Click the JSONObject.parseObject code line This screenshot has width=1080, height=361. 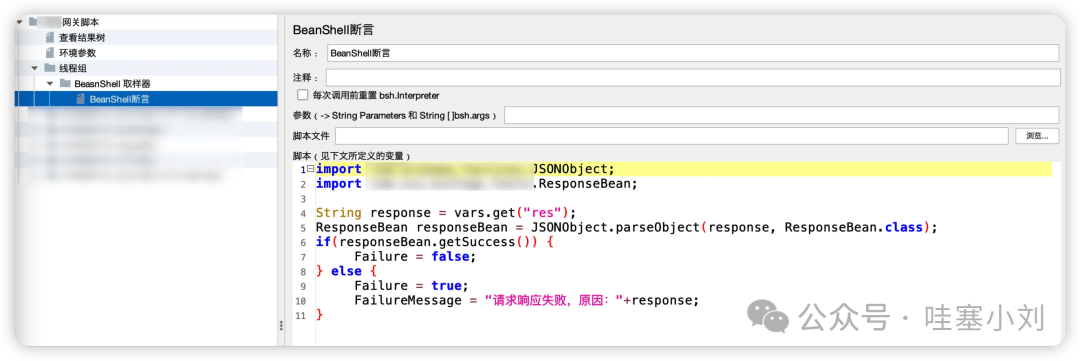627,228
